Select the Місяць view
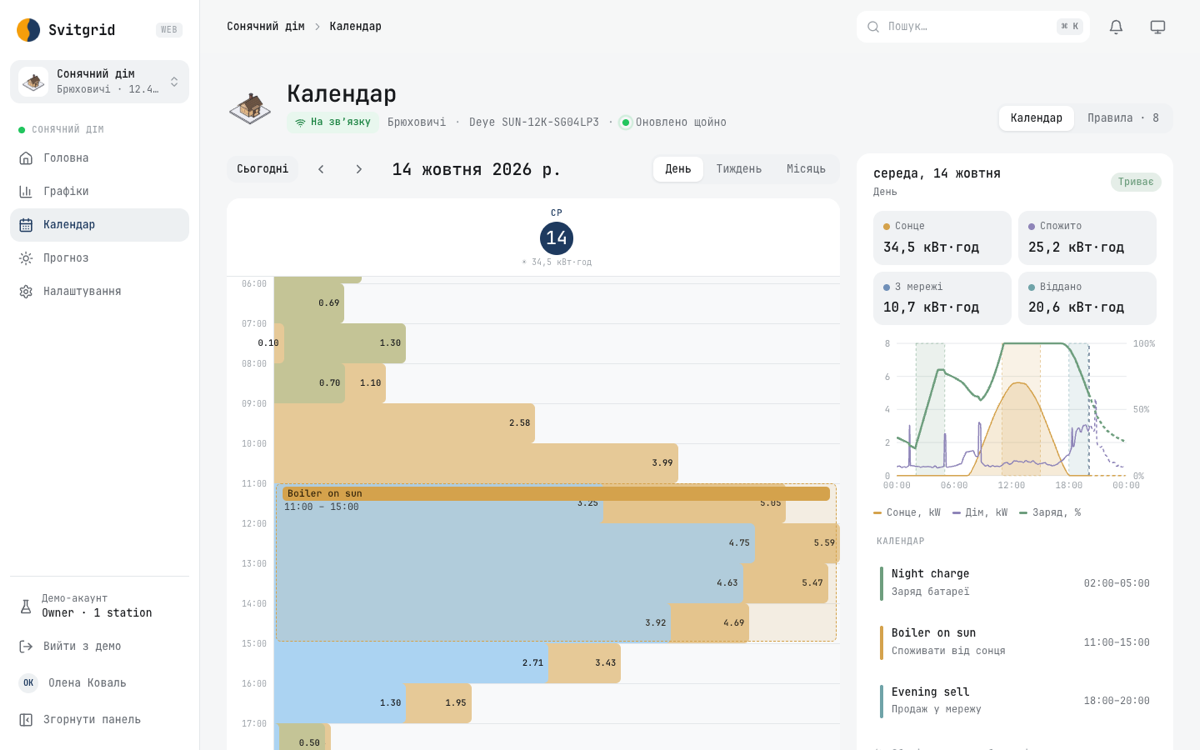 (x=806, y=169)
